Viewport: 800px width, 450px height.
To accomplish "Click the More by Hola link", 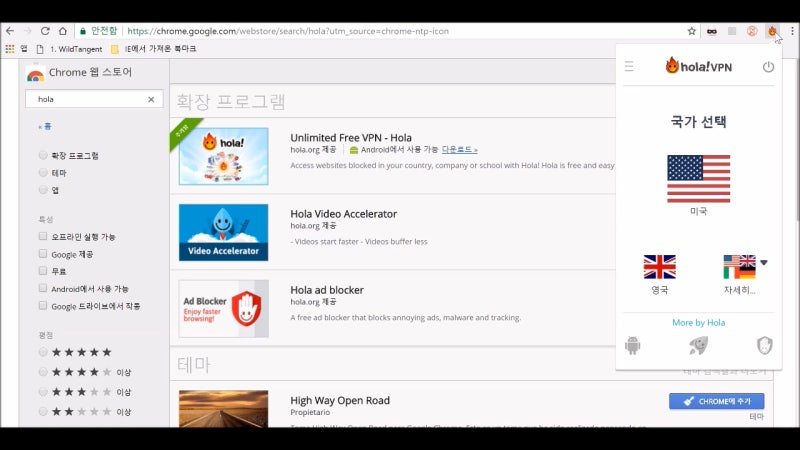I will click(x=698, y=322).
